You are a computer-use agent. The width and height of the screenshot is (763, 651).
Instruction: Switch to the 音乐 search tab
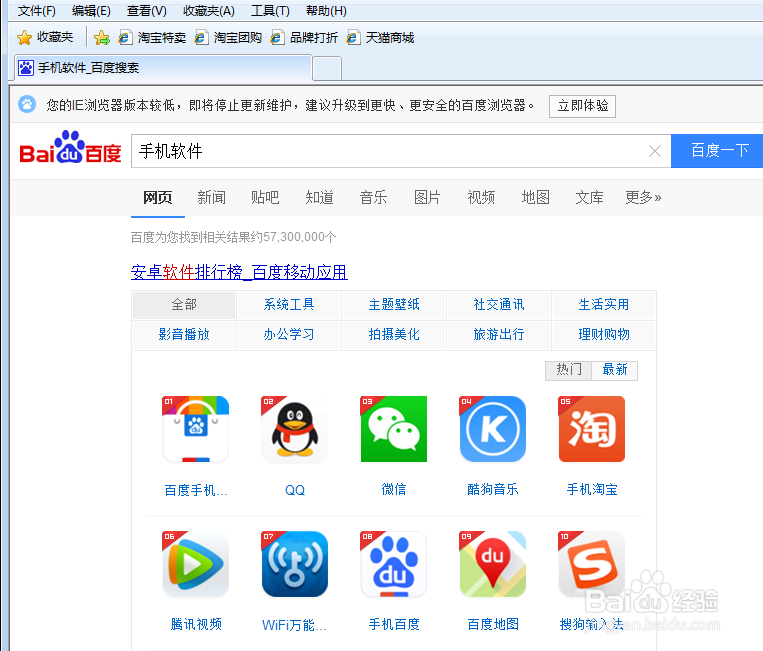(x=373, y=197)
